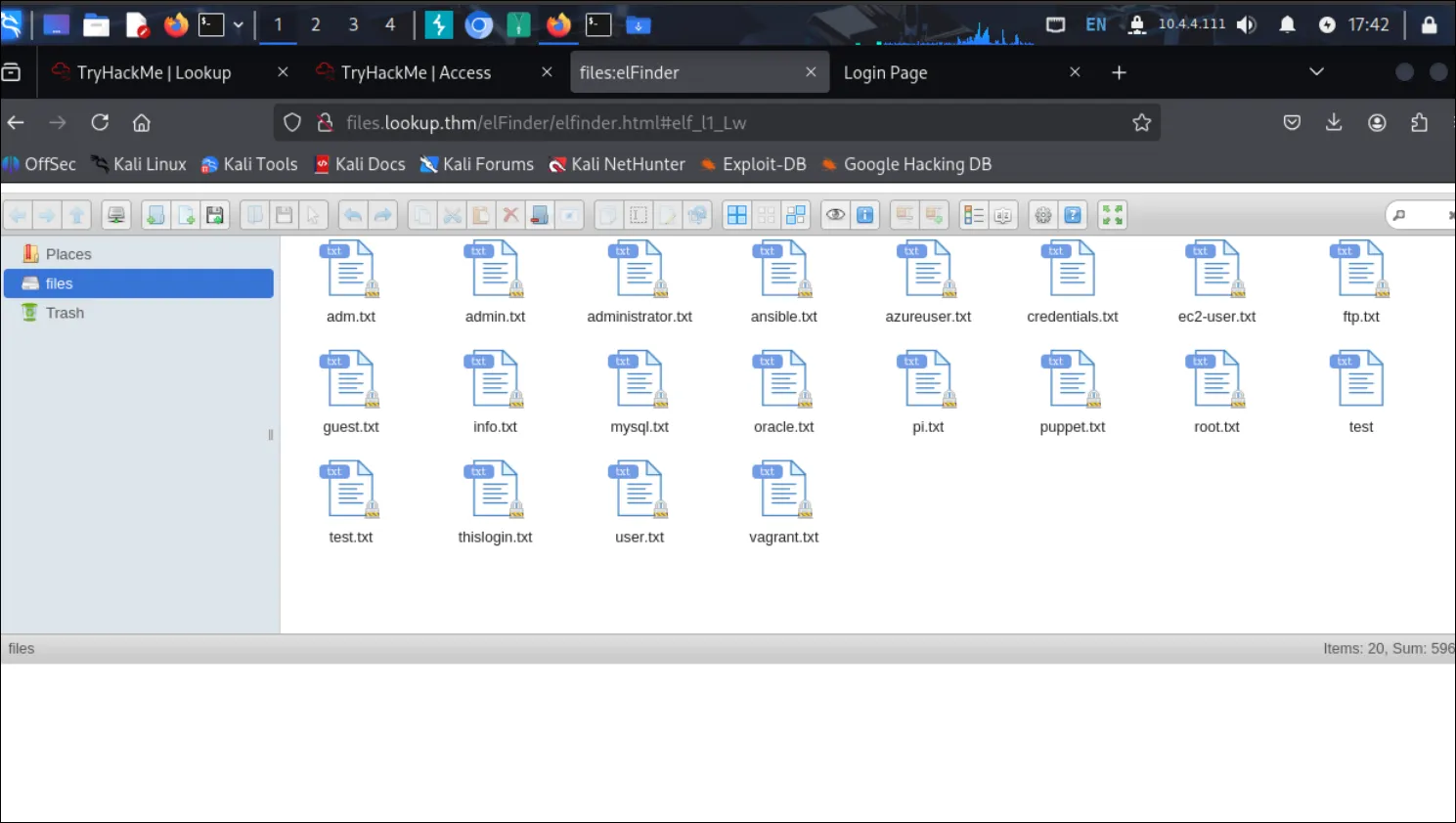Select Places in the sidebar
Image resolution: width=1456 pixels, height=823 pixels.
pos(138,254)
